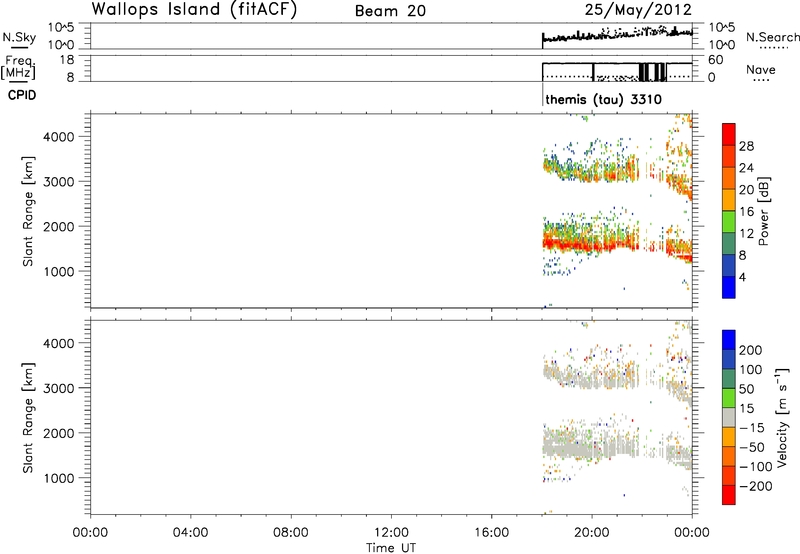Screen dimensions: 800x554
Task: Click the 'themis (tau) 3310' CPID text
Action: click(604, 99)
